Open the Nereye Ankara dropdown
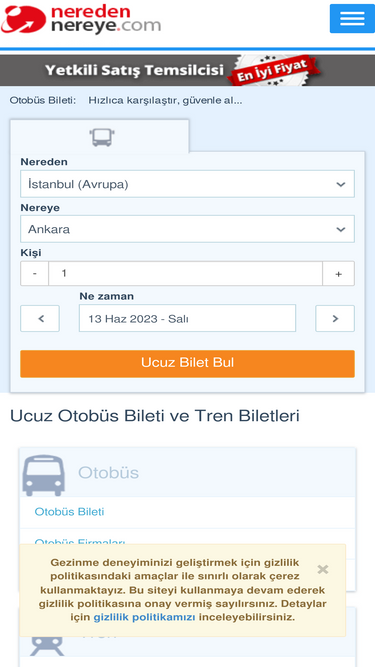 187,229
